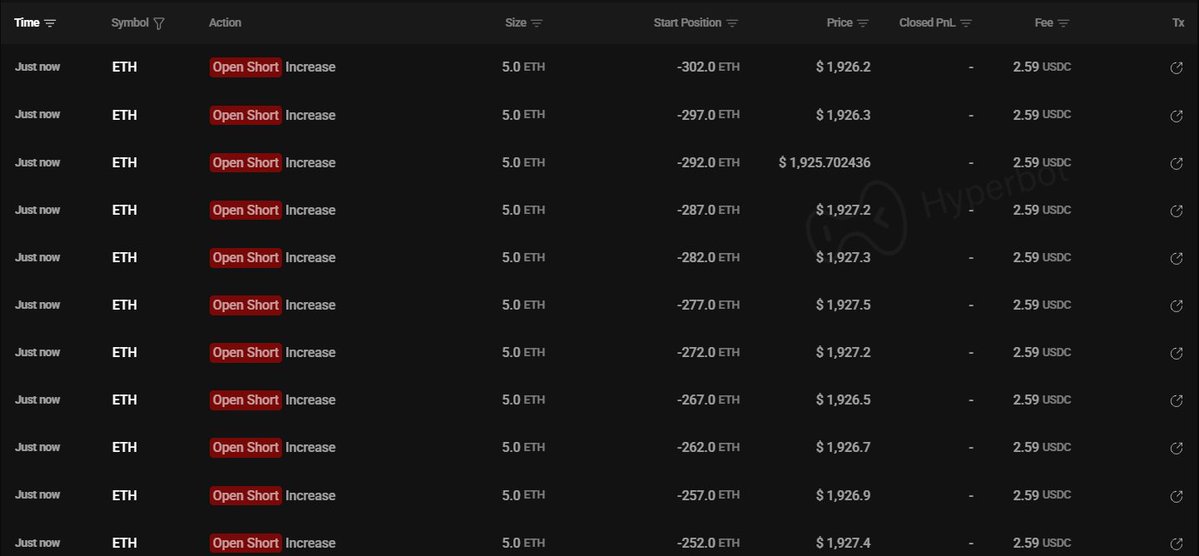Image resolution: width=1199 pixels, height=556 pixels.
Task: Open the Symbol filter funnel
Action: click(160, 23)
